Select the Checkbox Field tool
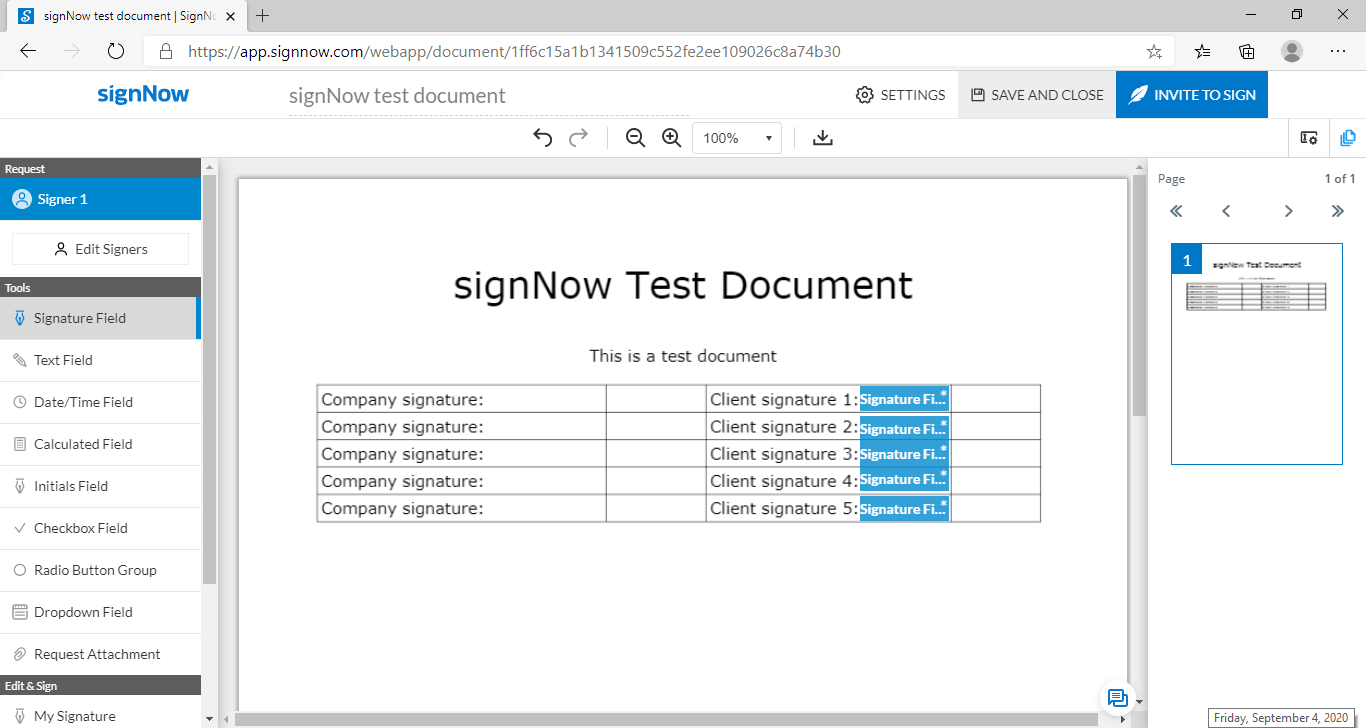The width and height of the screenshot is (1366, 728). 100,528
